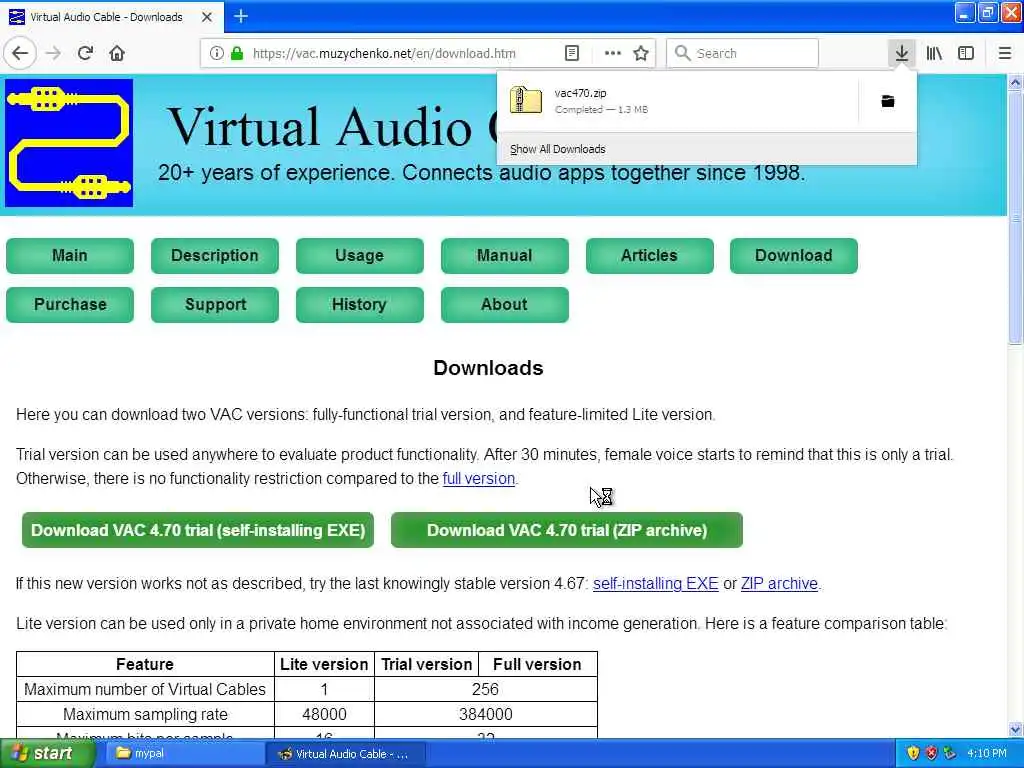Click the vac470.zip file name text
This screenshot has width=1024, height=768.
pos(581,93)
